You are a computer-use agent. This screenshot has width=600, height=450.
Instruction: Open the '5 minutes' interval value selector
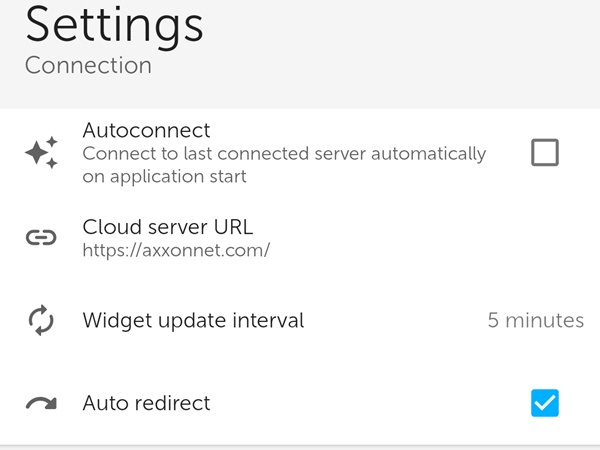(x=535, y=321)
